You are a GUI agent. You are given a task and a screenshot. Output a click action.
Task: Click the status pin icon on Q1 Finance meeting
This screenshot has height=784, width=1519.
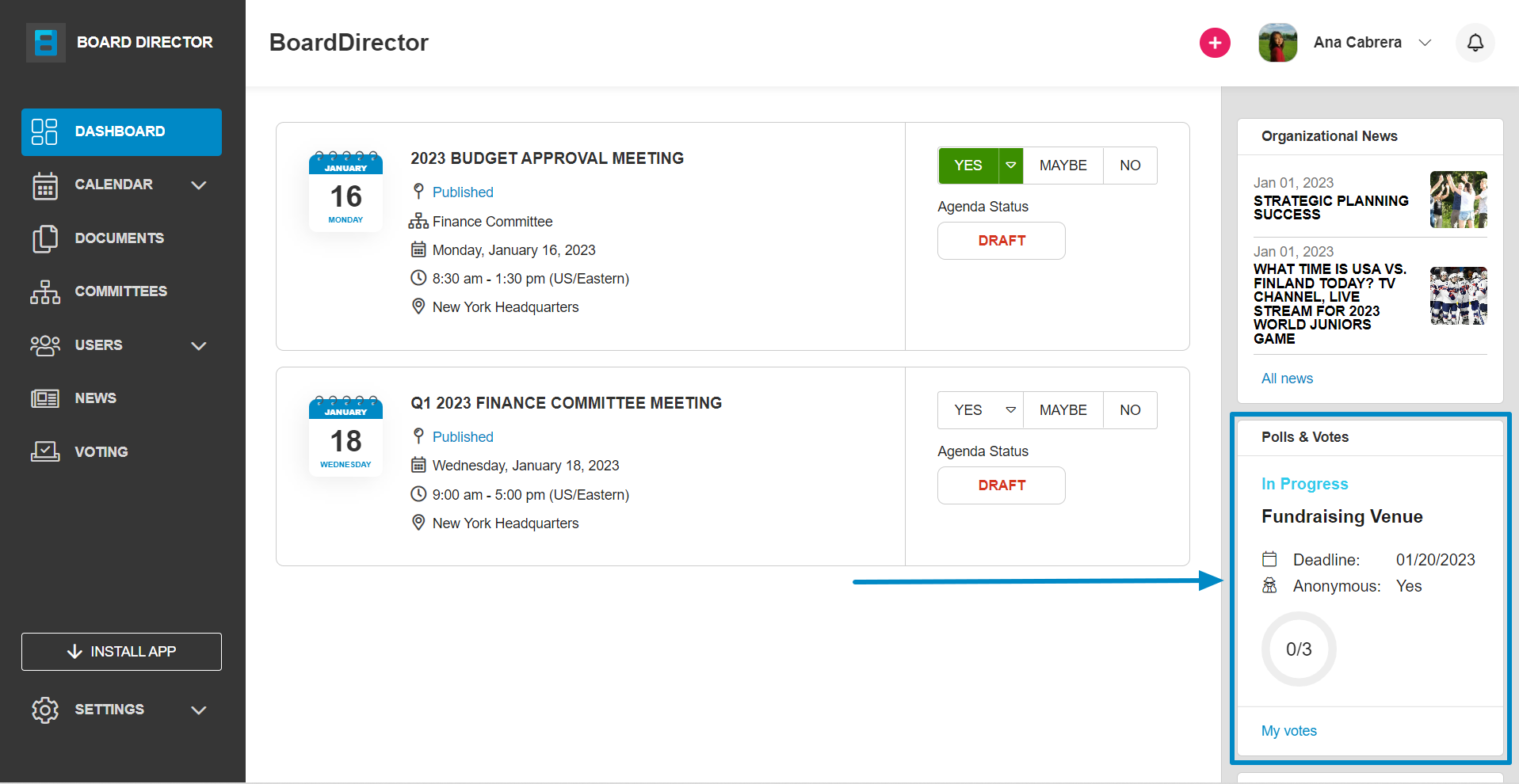(418, 436)
